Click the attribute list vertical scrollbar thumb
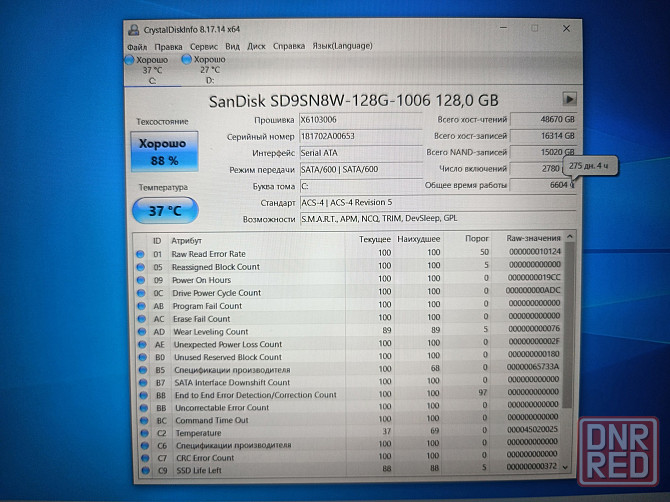Image resolution: width=670 pixels, height=502 pixels. 568,325
